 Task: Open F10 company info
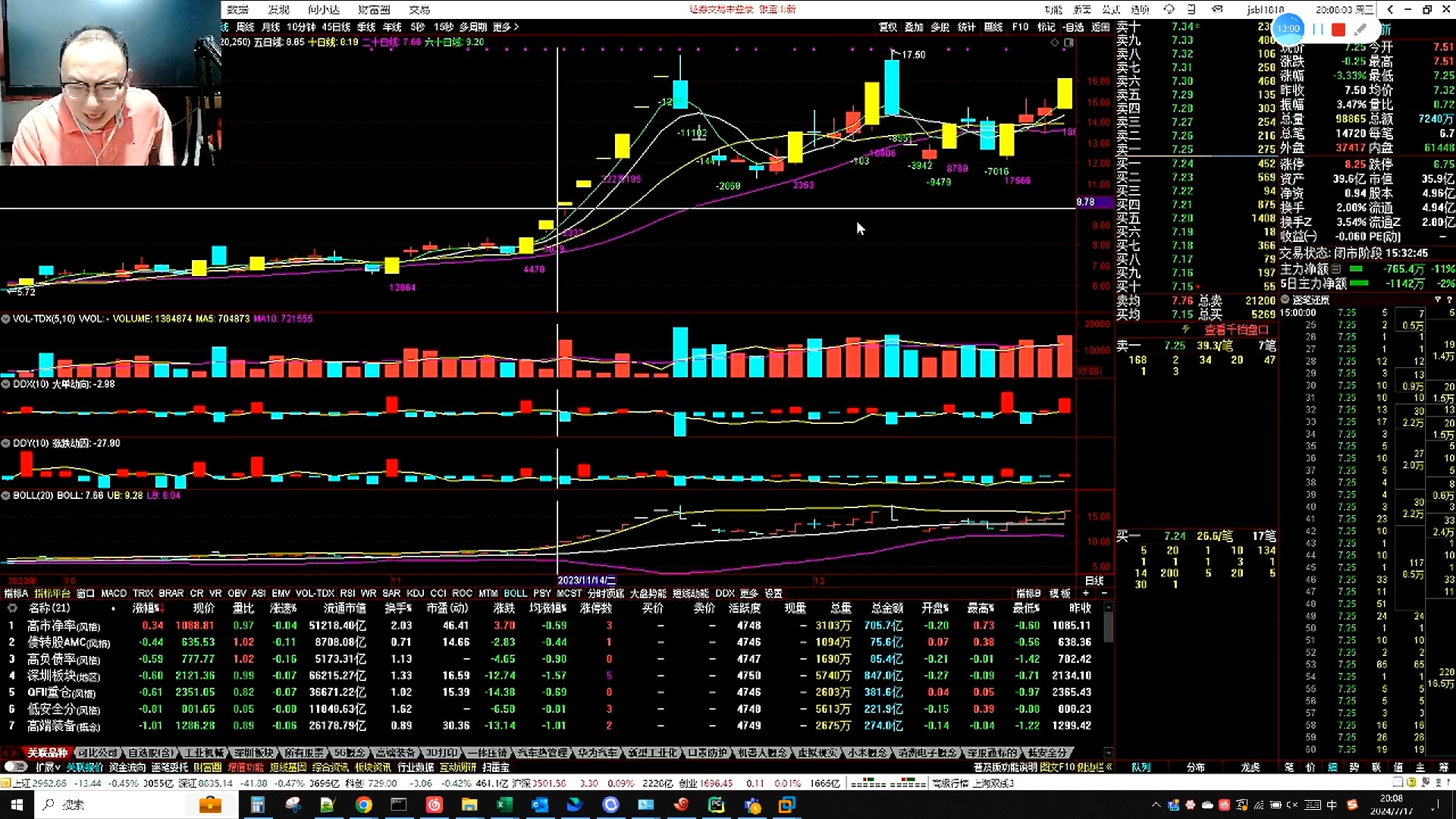point(1021,27)
